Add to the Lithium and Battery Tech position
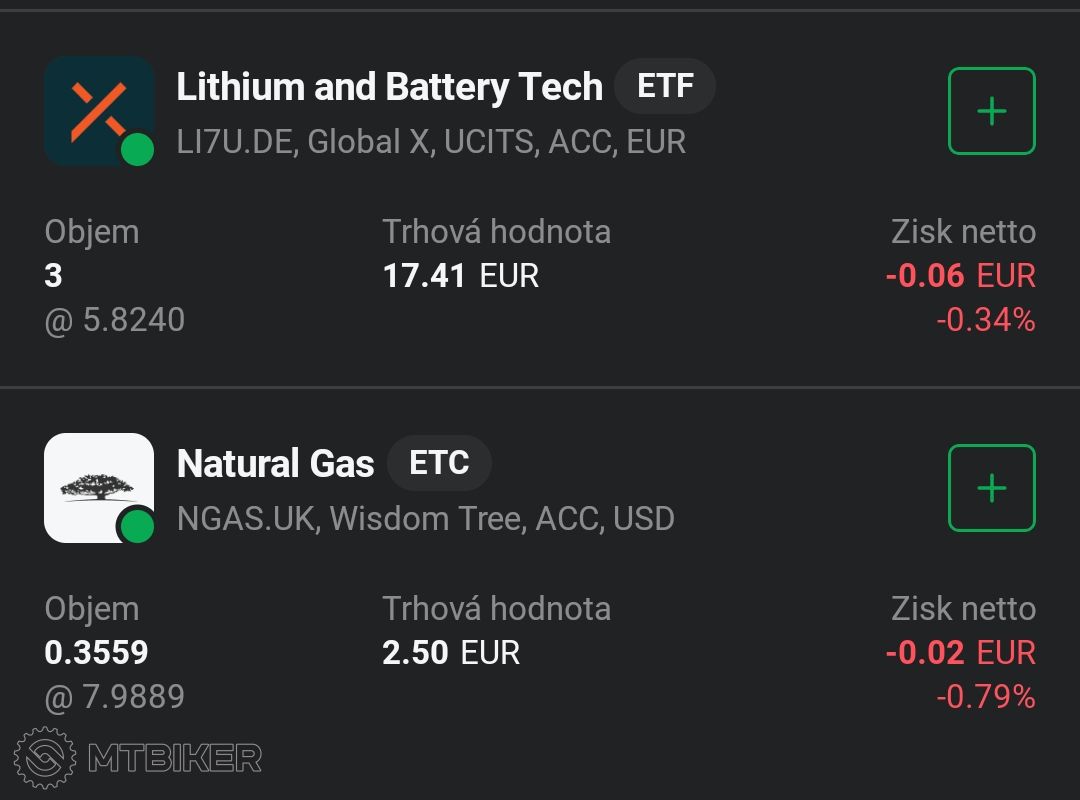This screenshot has height=800, width=1080. pos(991,111)
